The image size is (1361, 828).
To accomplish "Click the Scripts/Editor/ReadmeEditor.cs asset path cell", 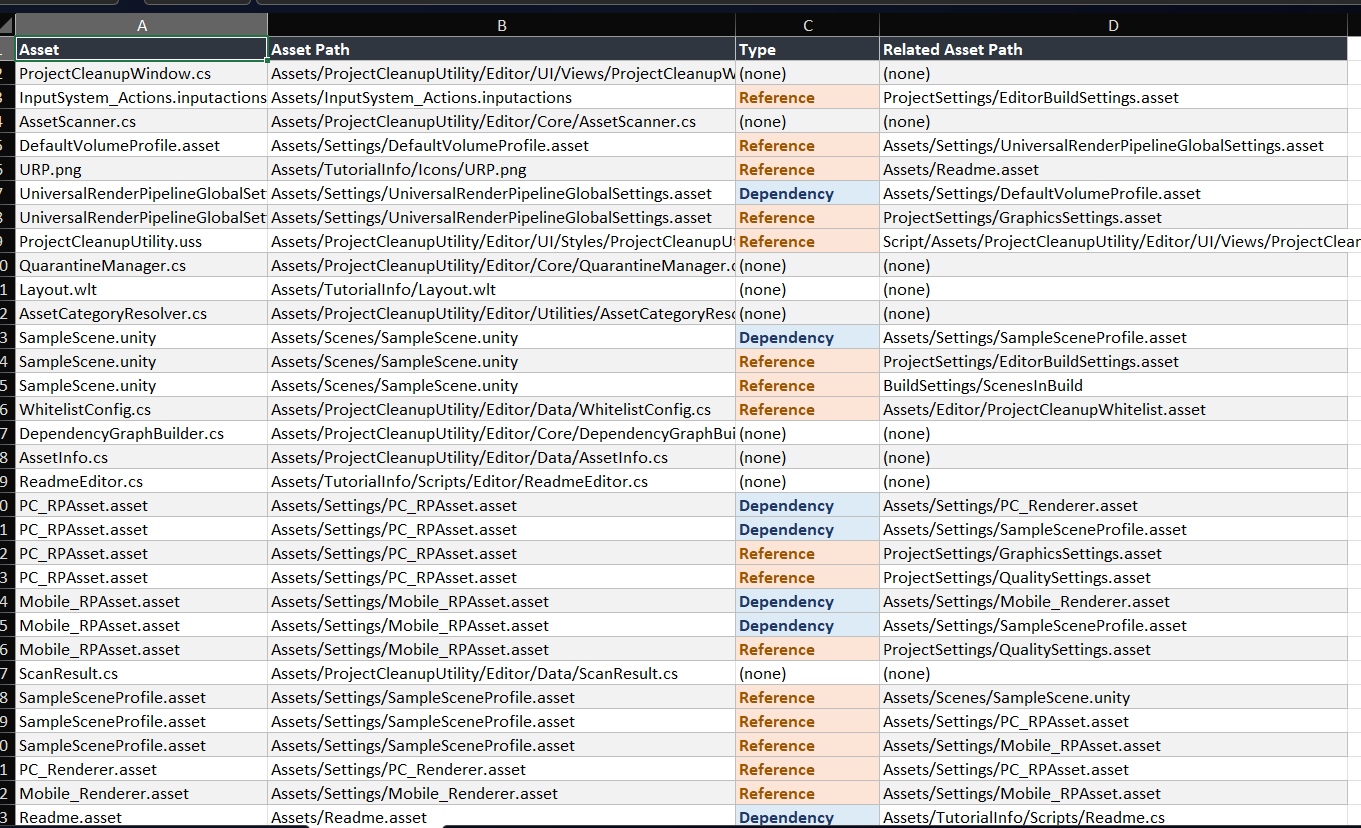I will coord(502,481).
